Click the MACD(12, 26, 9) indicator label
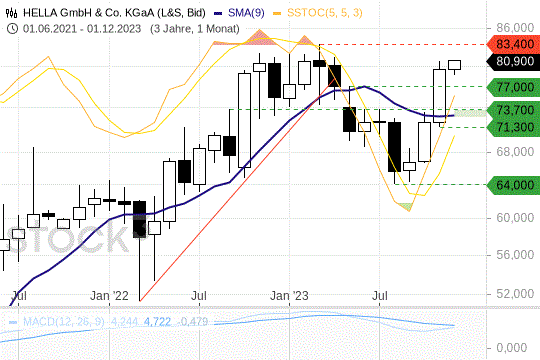Viewport: 540px width, 360px height. (64, 322)
